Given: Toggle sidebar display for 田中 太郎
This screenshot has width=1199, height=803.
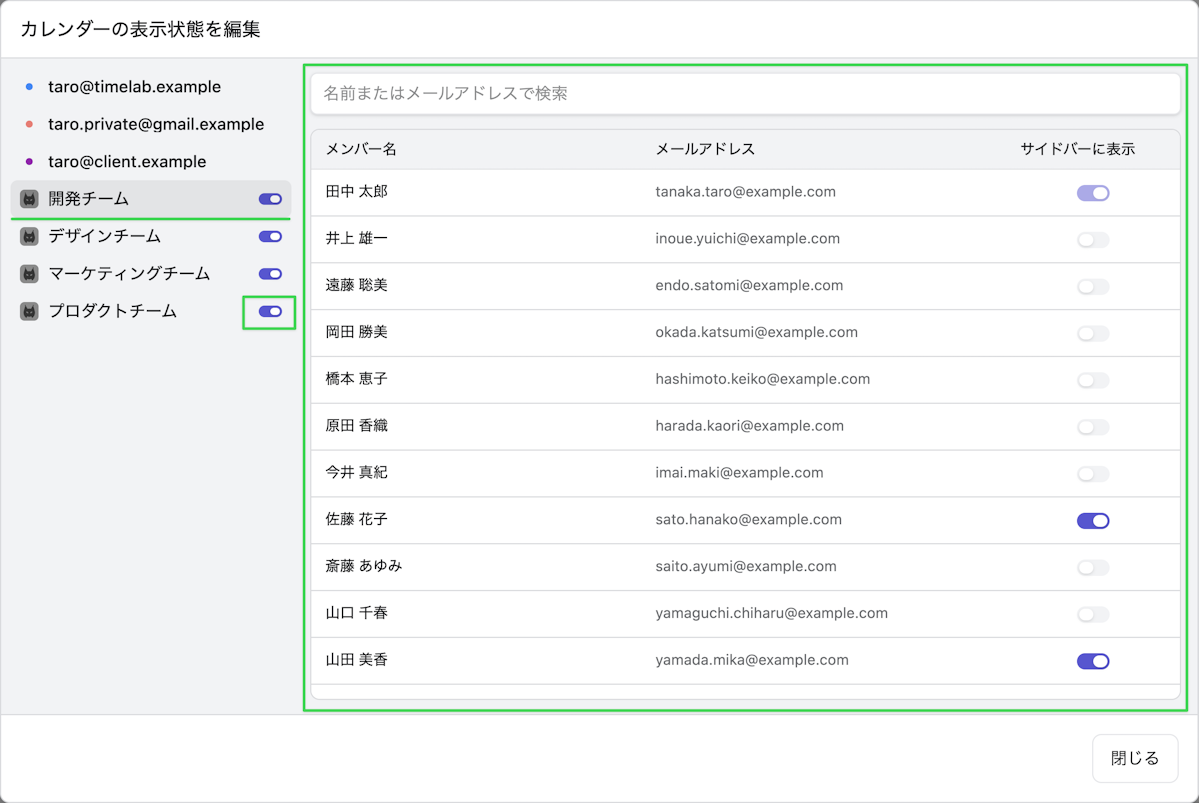Looking at the screenshot, I should tap(1093, 193).
